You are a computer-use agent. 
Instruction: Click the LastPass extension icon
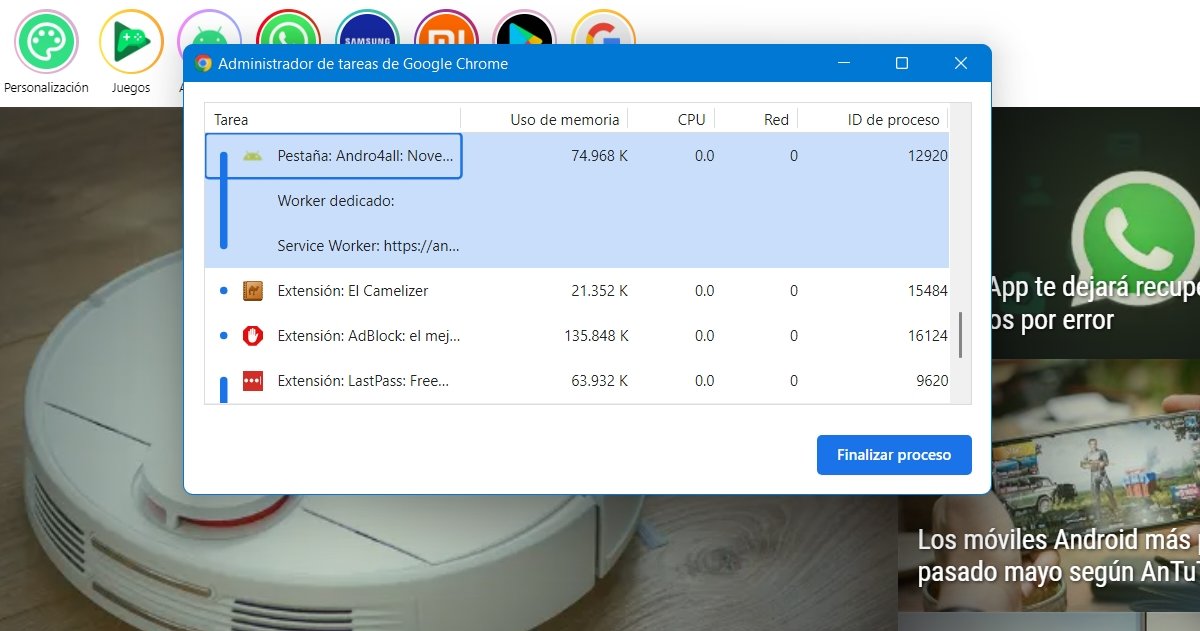pos(252,381)
